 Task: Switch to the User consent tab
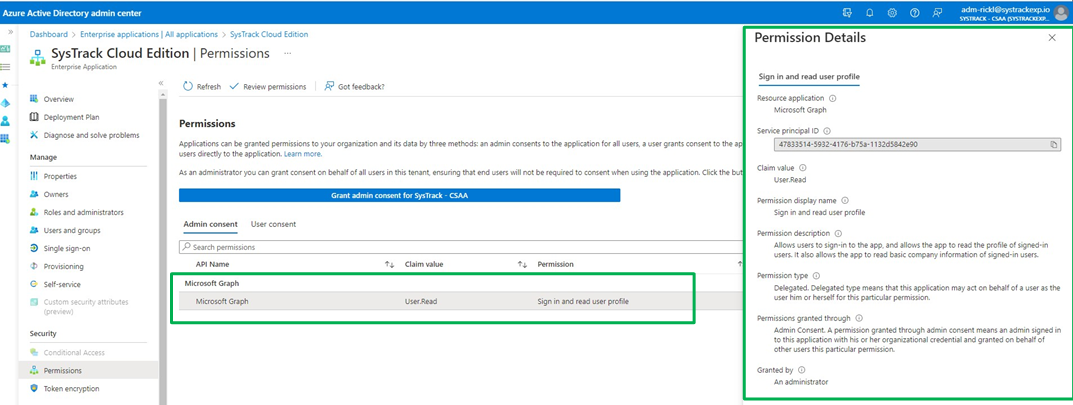pos(274,224)
